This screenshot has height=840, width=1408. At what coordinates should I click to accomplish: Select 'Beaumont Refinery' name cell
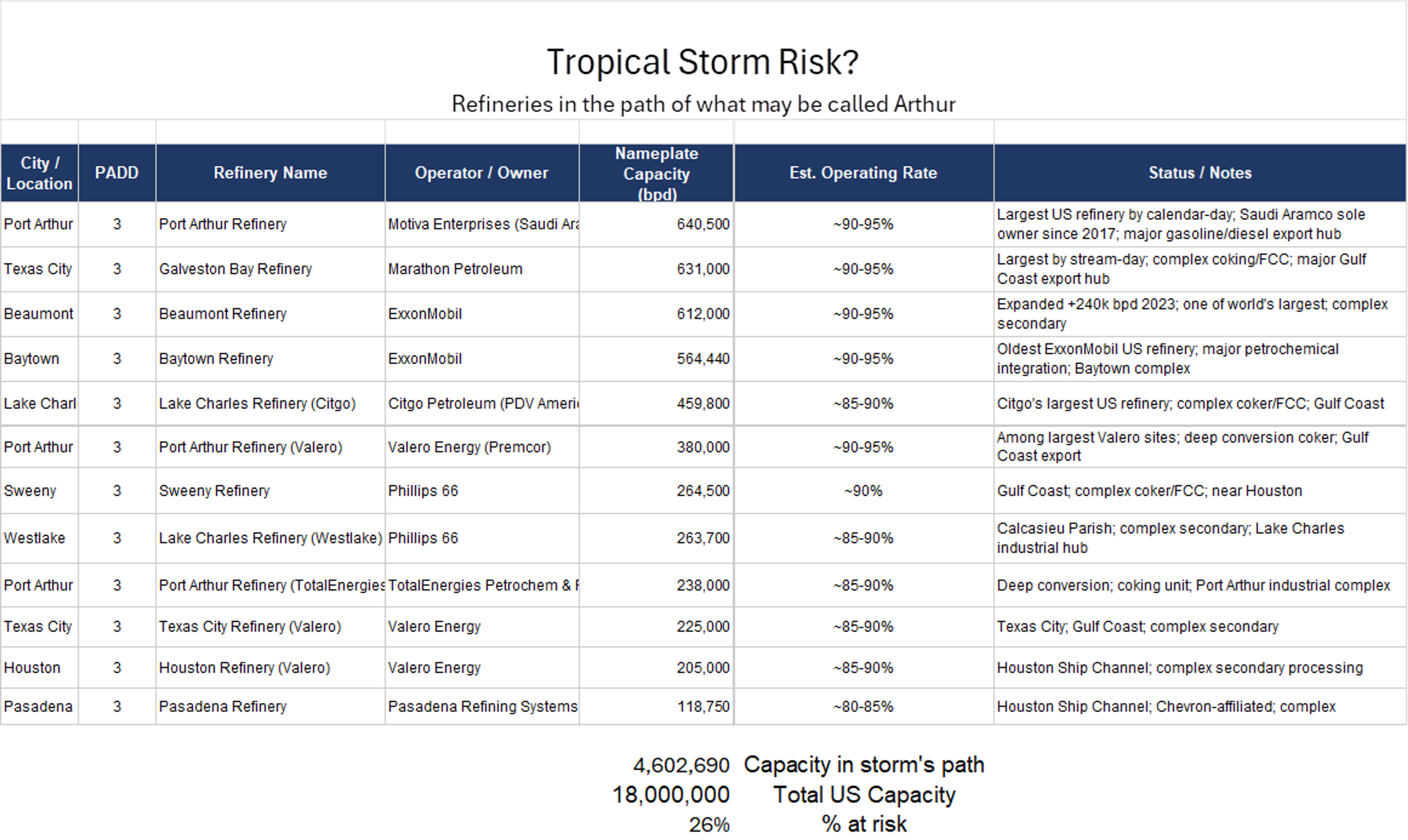click(x=270, y=314)
